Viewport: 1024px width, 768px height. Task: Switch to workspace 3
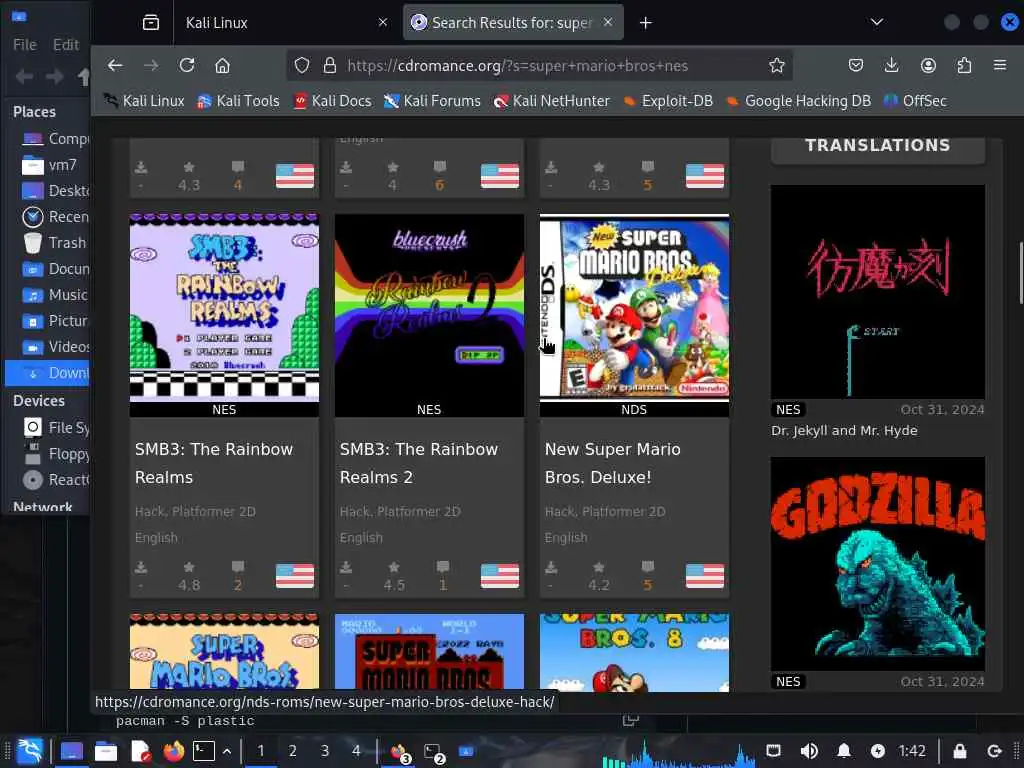[325, 751]
